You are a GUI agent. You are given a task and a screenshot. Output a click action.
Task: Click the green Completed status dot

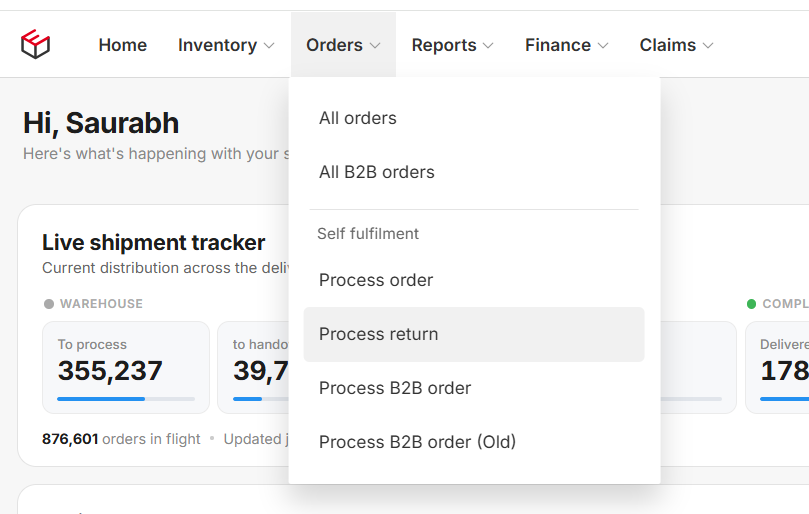pos(751,304)
